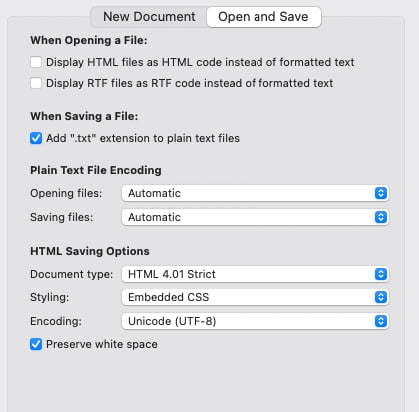Open the Document type dropdown showing HTML 4.01 Strict
The image size is (419, 412).
tap(255, 274)
